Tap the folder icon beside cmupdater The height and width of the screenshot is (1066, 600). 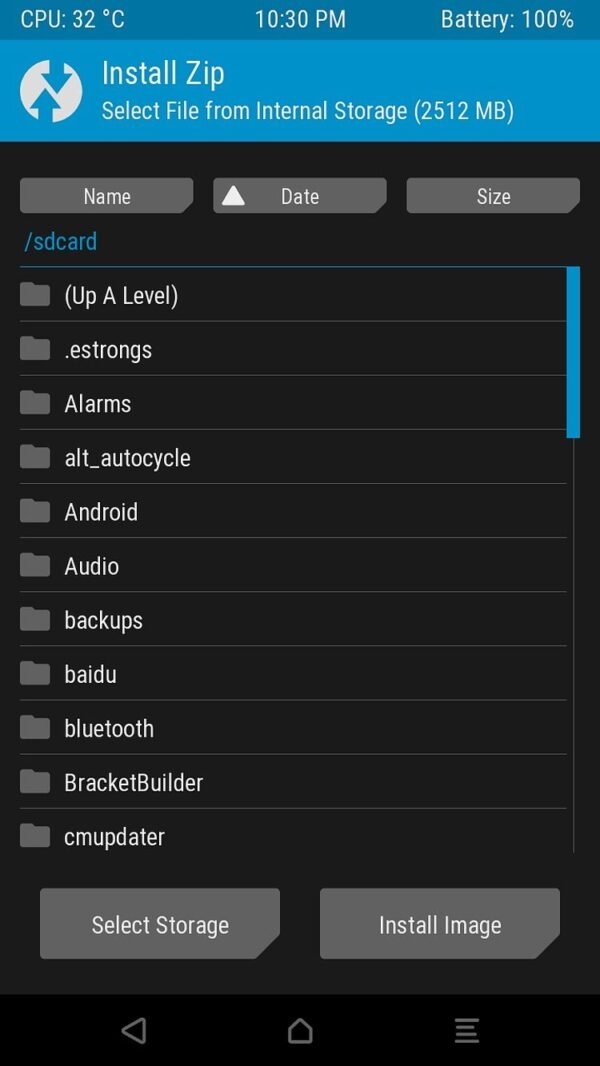pos(35,835)
